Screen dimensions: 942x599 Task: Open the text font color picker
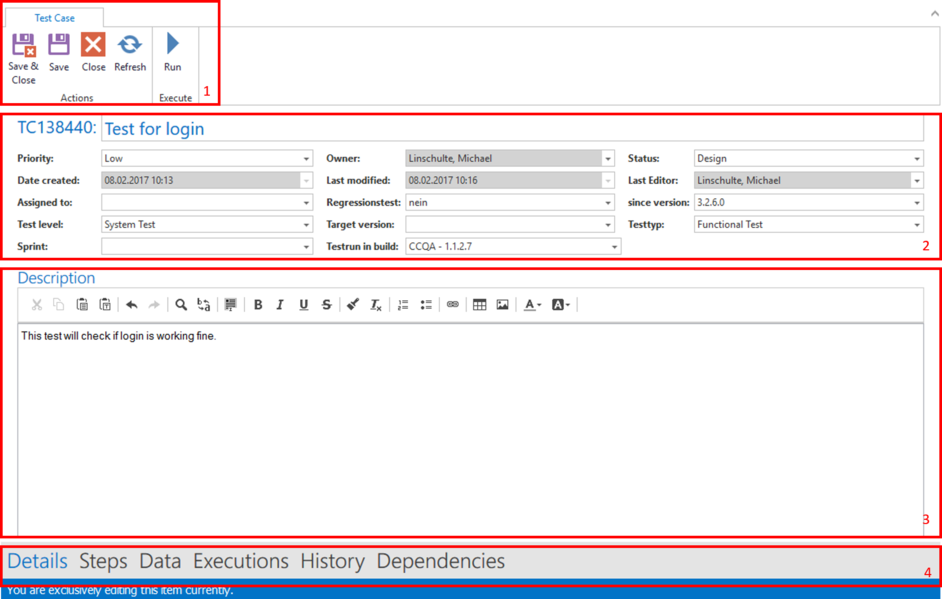[x=533, y=305]
